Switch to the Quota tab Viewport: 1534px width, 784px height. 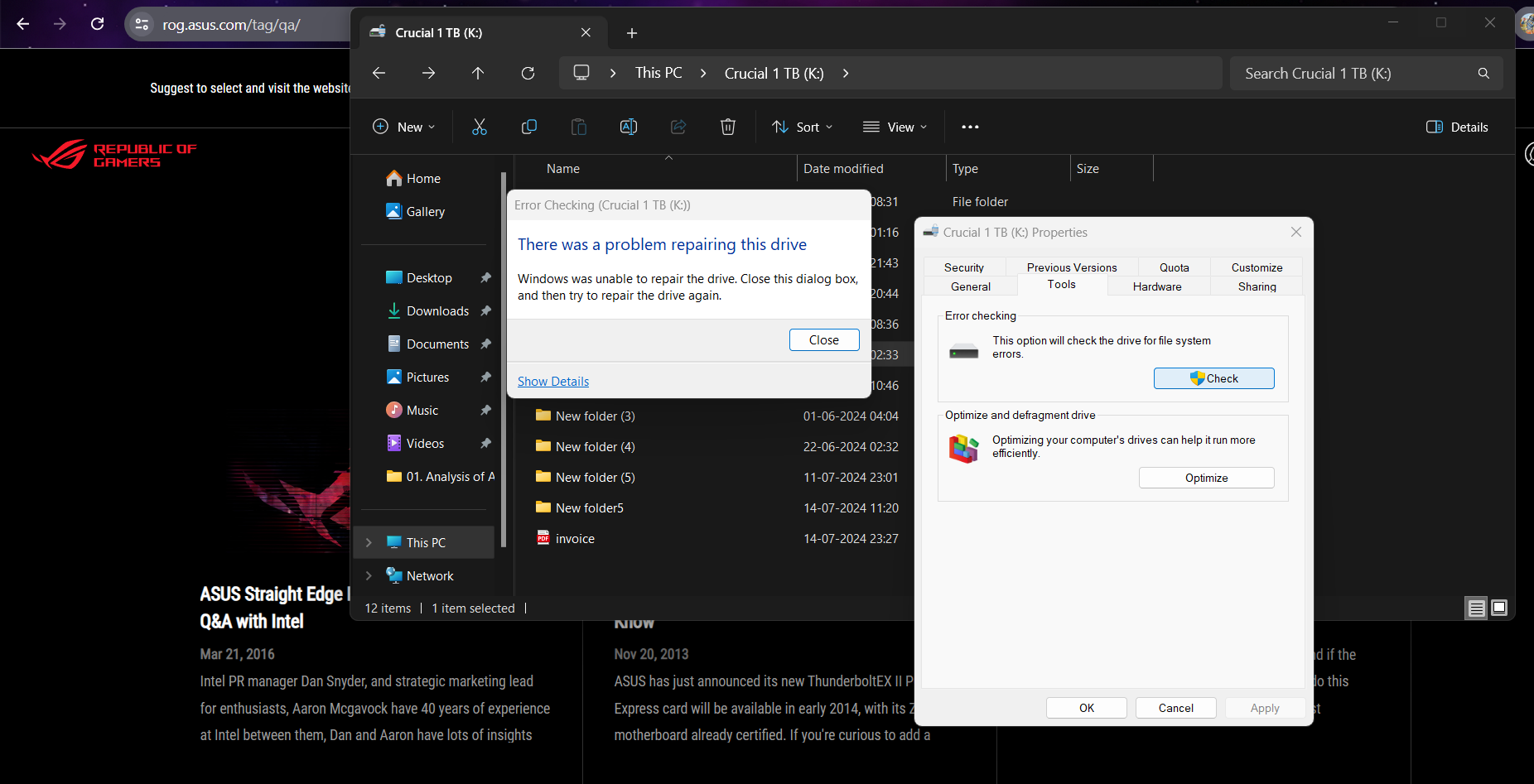point(1175,267)
